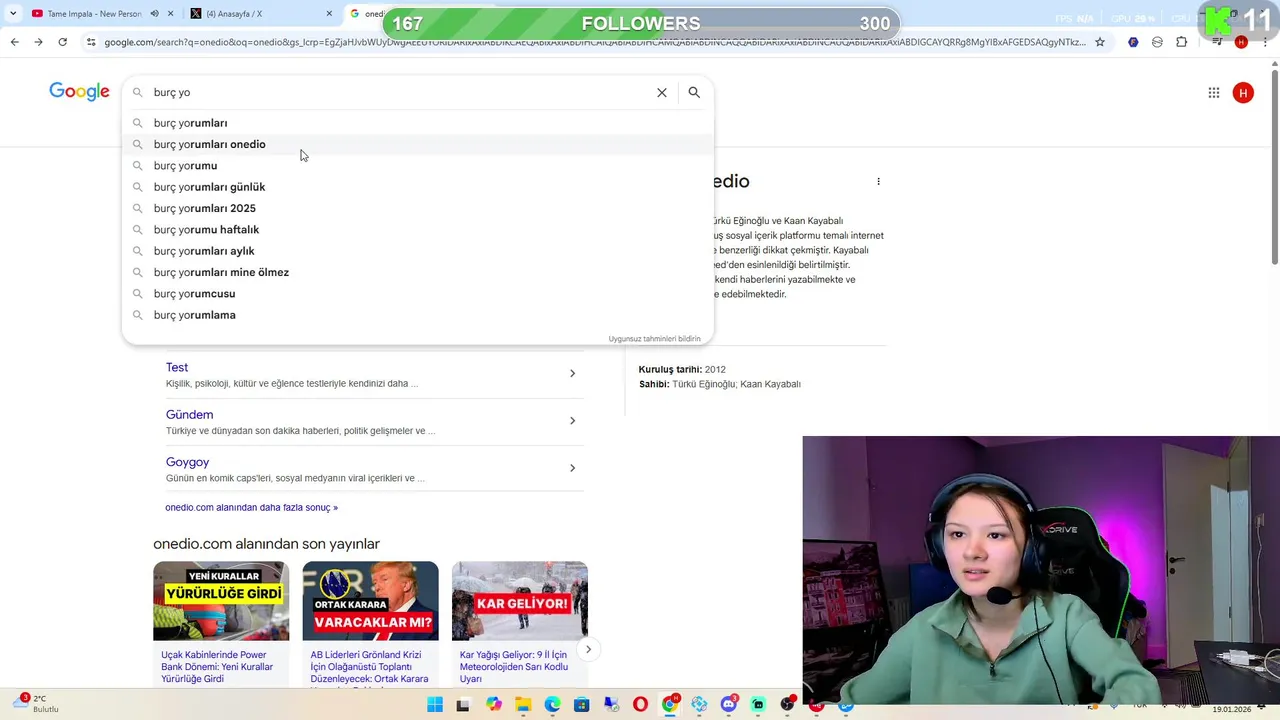Open the Test sitelink title

click(x=177, y=367)
